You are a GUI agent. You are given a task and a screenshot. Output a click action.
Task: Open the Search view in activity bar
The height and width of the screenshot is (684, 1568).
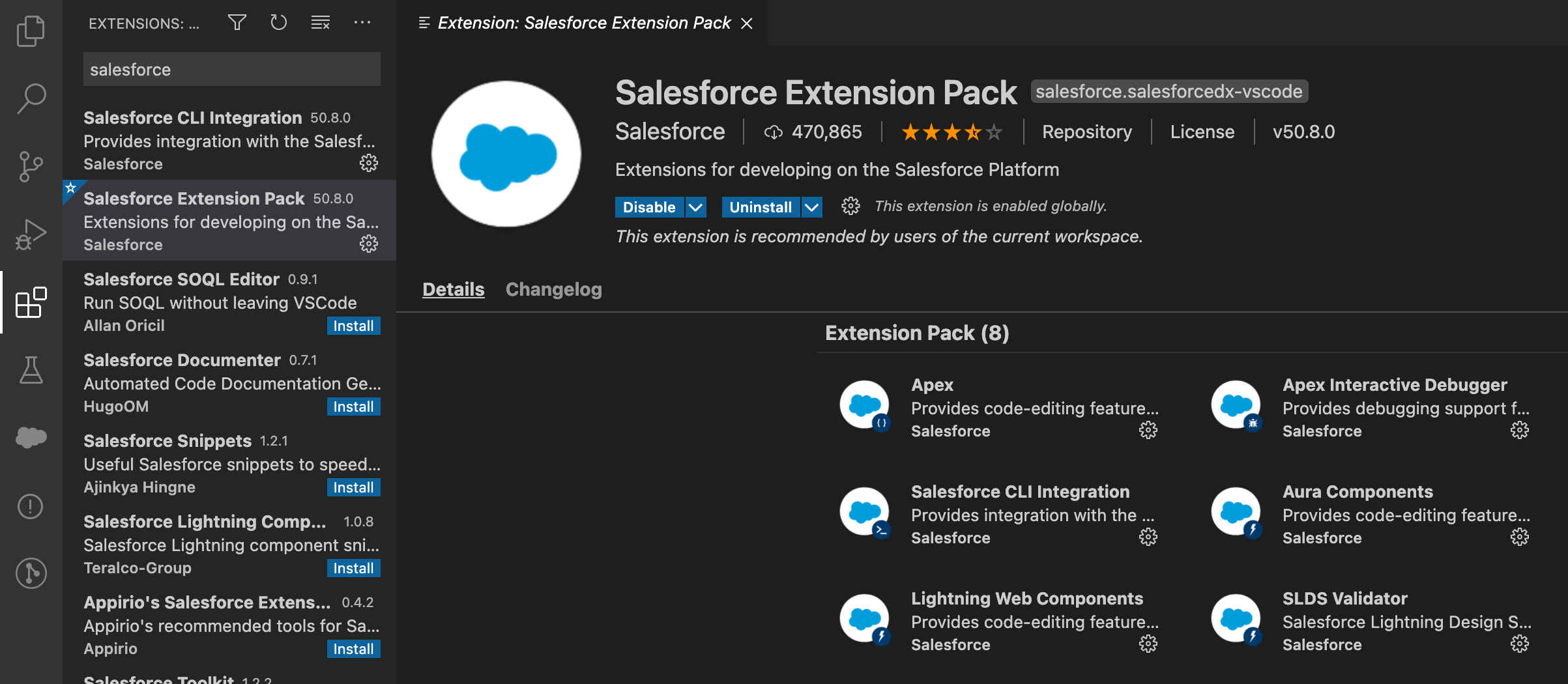pyautogui.click(x=31, y=98)
